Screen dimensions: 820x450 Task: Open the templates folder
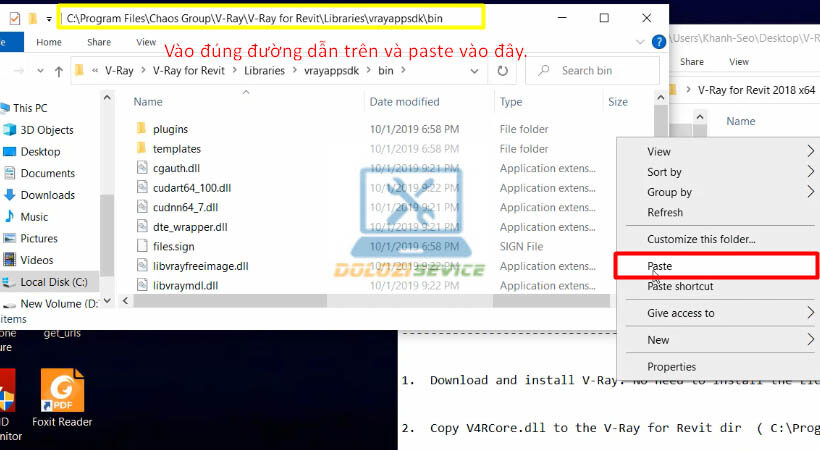click(x=176, y=149)
